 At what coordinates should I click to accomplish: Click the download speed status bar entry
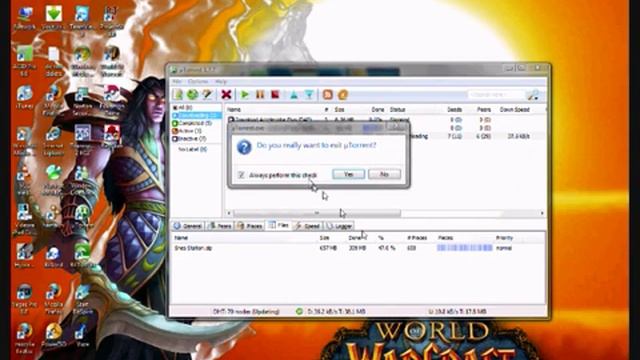(x=337, y=311)
